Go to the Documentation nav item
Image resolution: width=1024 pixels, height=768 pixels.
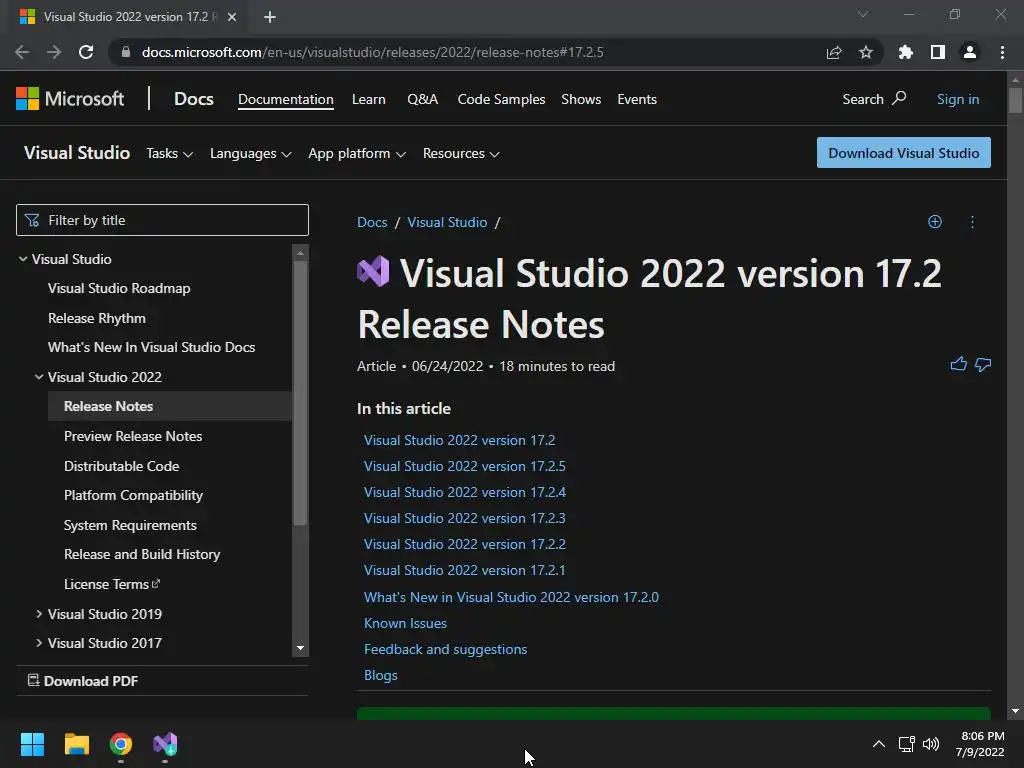(x=285, y=99)
